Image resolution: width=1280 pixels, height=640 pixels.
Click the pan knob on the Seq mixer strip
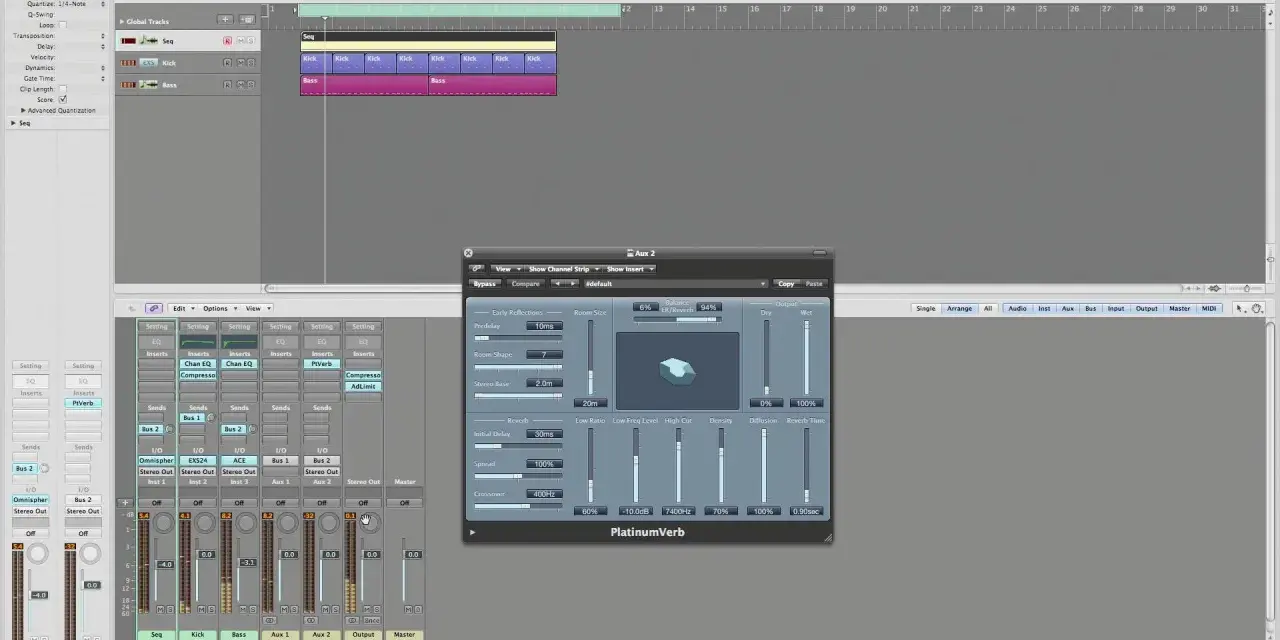164,524
